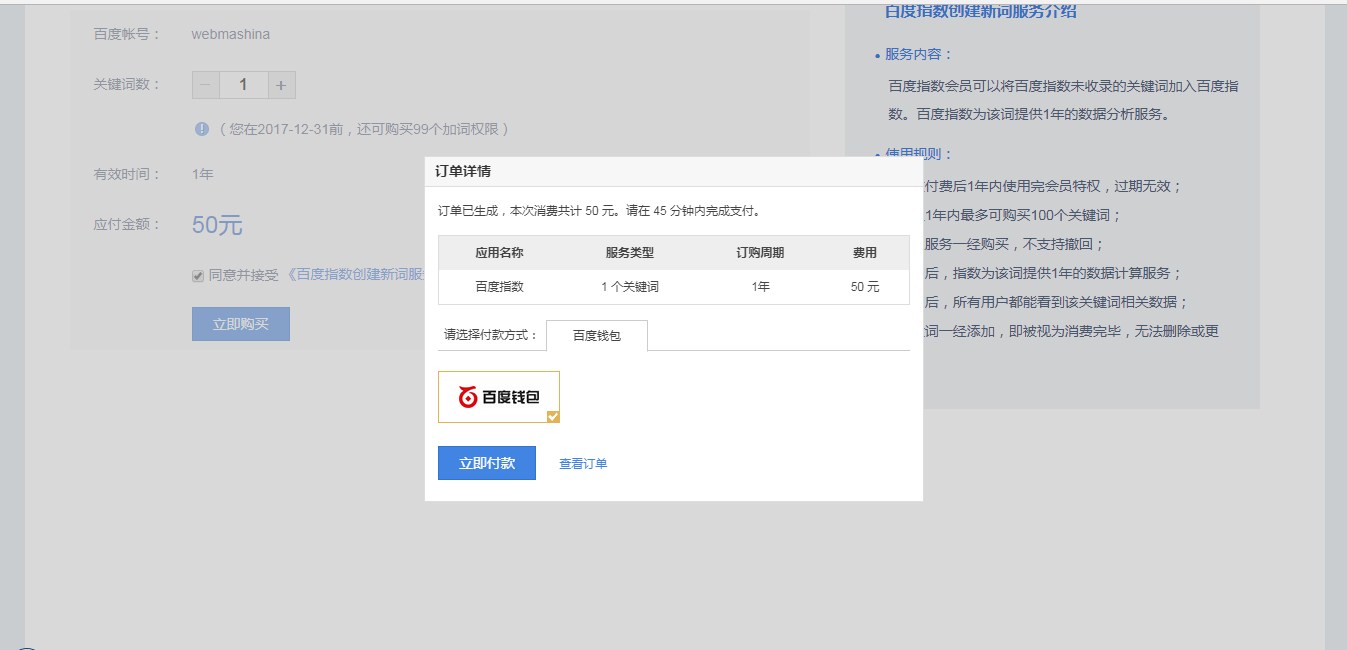The width and height of the screenshot is (1347, 650).
Task: Click the 应用名称 column header
Action: tap(499, 253)
